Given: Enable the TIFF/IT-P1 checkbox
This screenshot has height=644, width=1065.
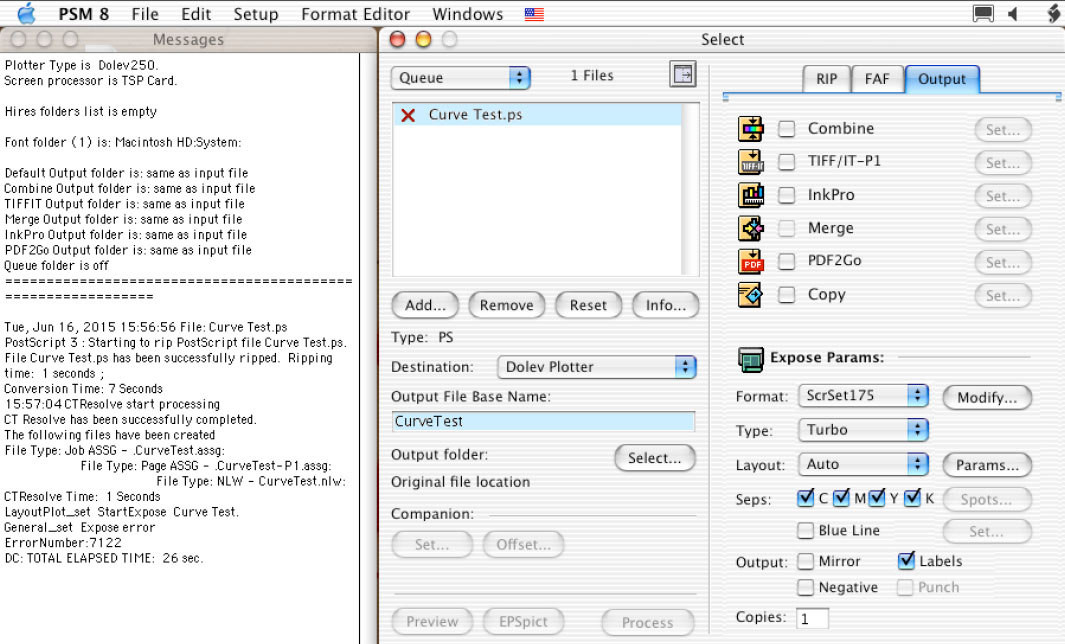Looking at the screenshot, I should pyautogui.click(x=787, y=162).
